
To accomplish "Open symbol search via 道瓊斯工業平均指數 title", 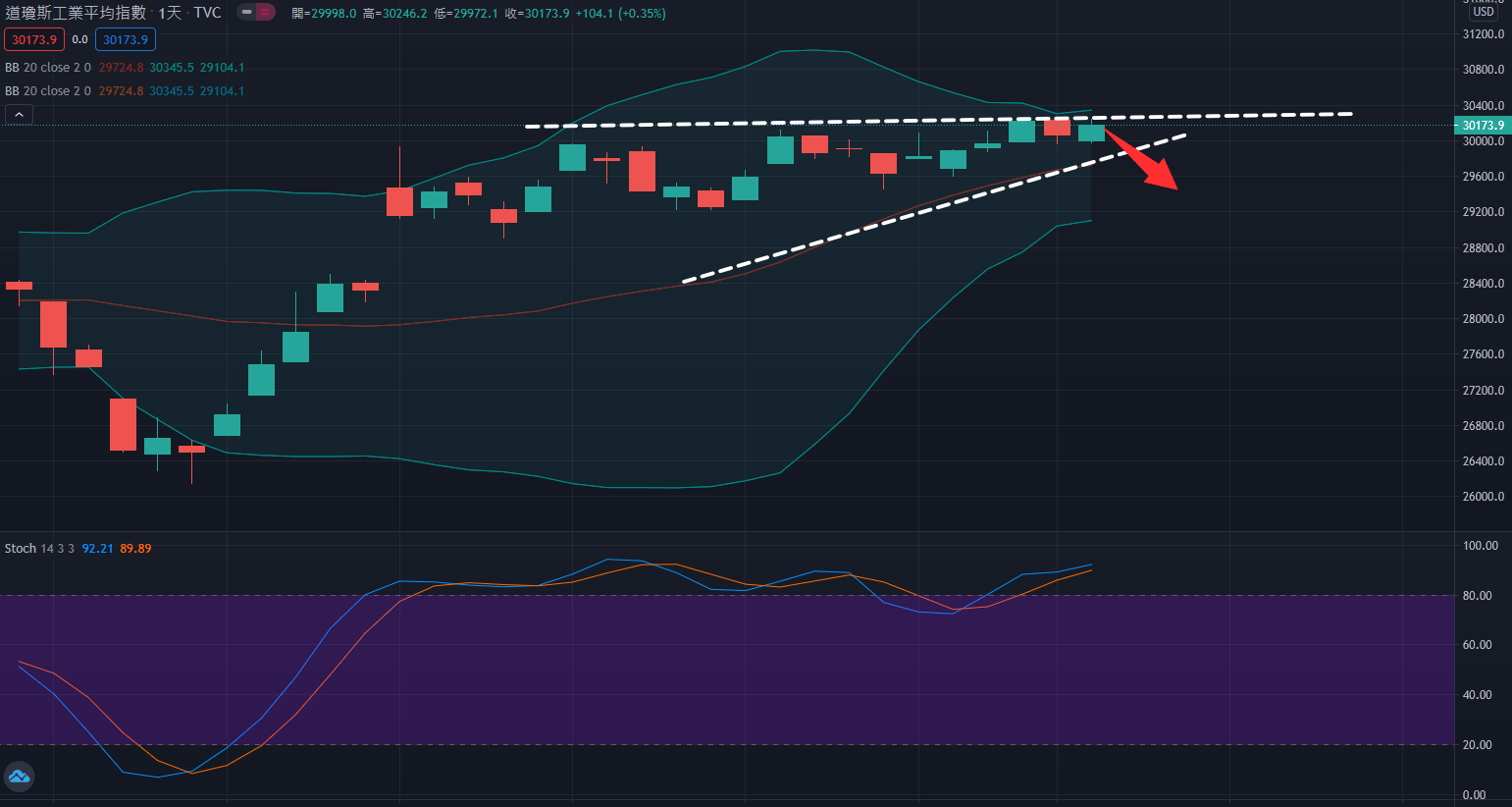I will [76, 13].
